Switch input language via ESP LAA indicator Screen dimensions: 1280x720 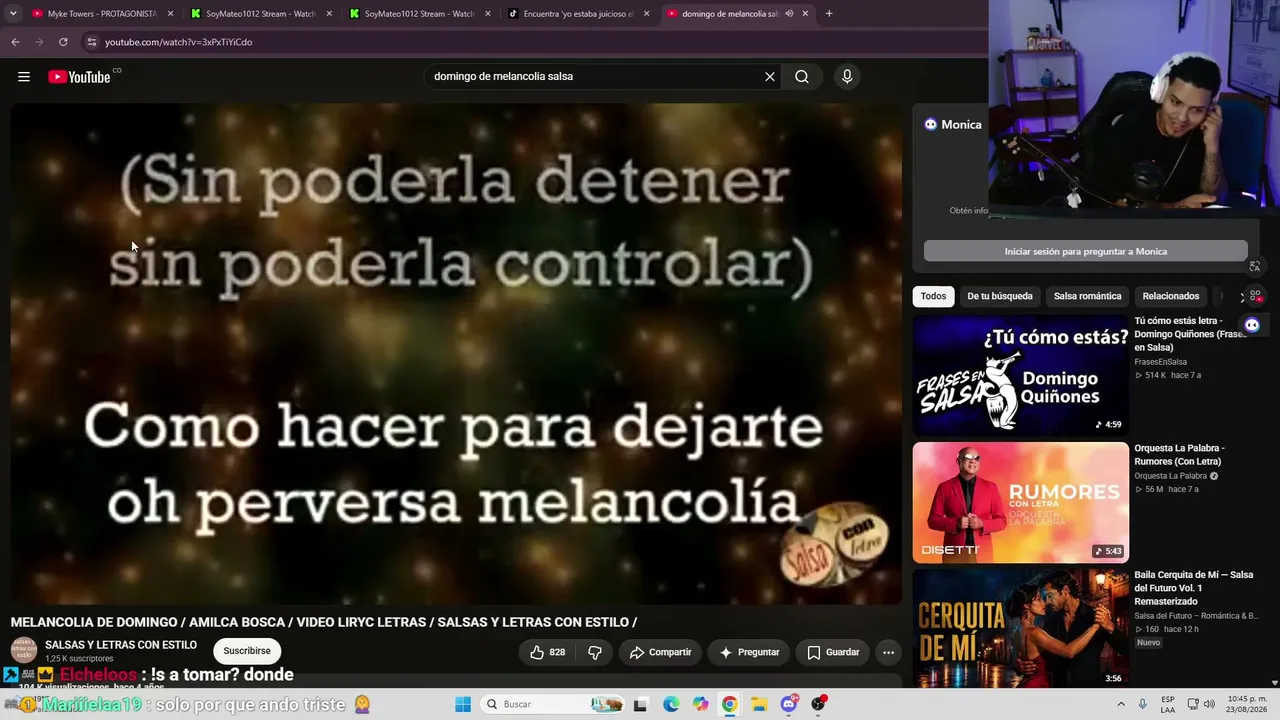pyautogui.click(x=1168, y=704)
